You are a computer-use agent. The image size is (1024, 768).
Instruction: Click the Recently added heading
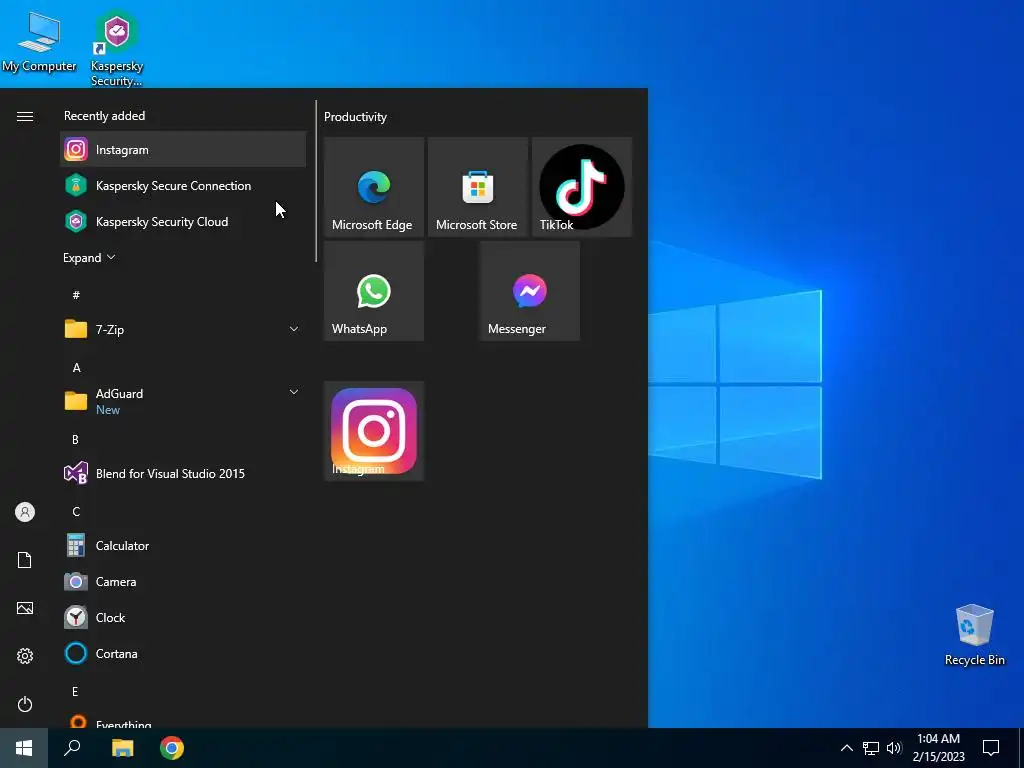(104, 116)
